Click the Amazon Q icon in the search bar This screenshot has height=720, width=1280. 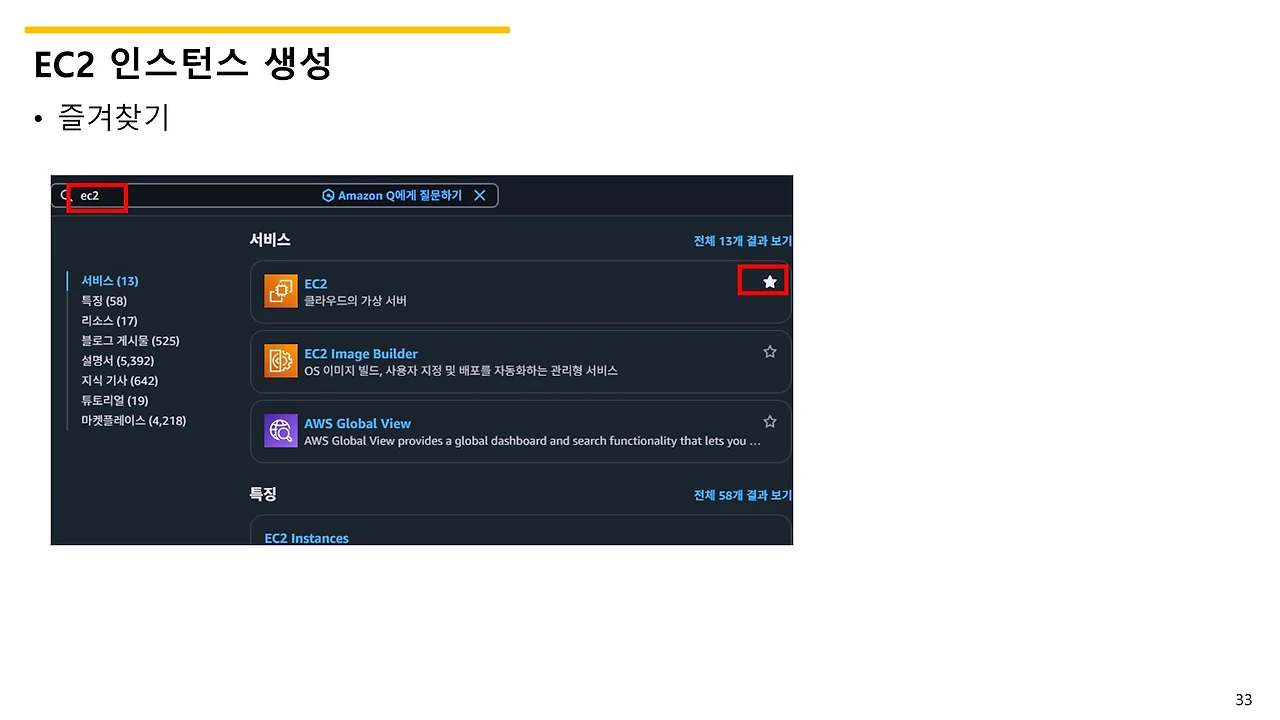328,195
